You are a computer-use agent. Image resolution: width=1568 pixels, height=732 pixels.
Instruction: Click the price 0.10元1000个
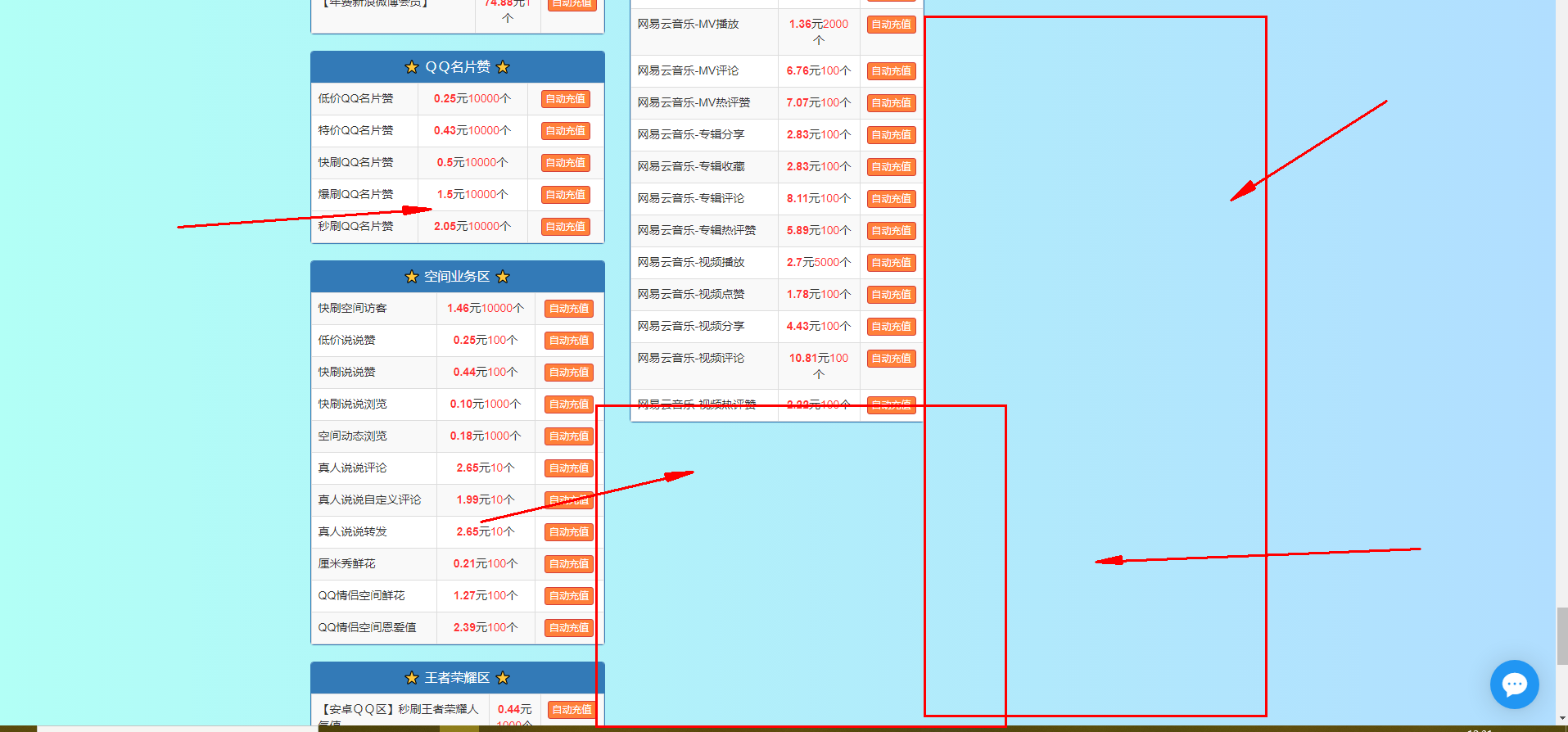click(x=486, y=404)
